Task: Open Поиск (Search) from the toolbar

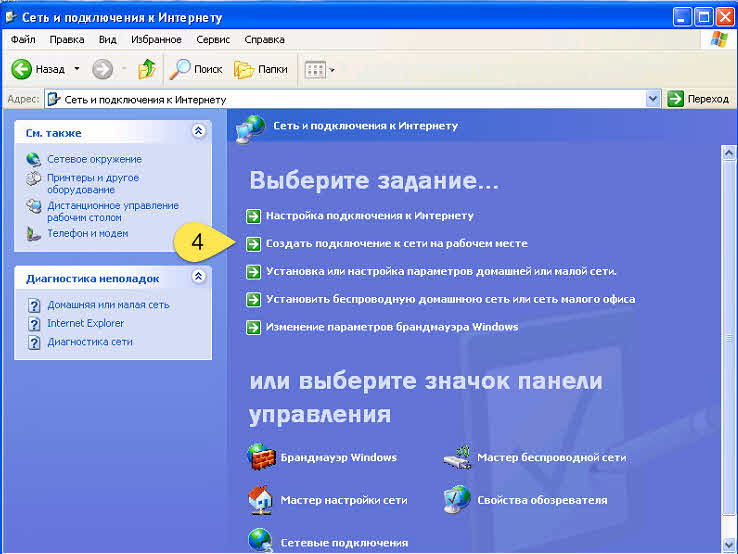Action: [x=195, y=69]
